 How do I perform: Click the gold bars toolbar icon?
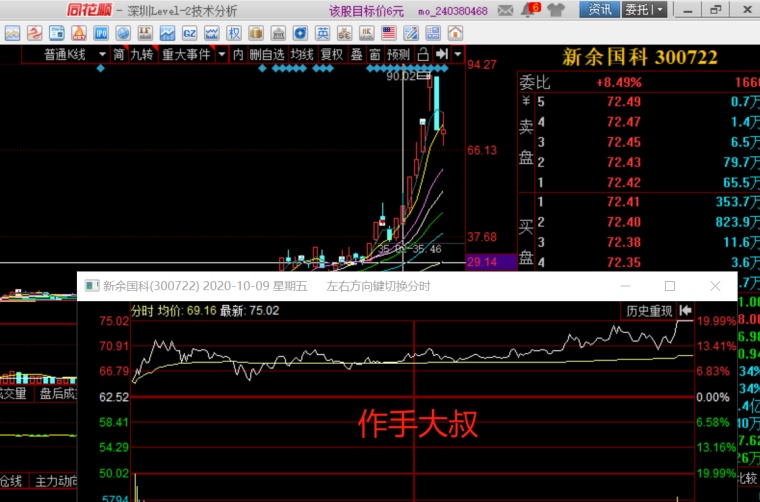pyautogui.click(x=256, y=33)
